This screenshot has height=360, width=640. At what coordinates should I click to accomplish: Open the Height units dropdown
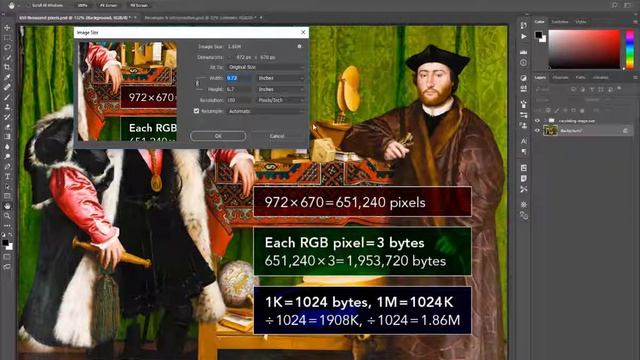coord(281,89)
